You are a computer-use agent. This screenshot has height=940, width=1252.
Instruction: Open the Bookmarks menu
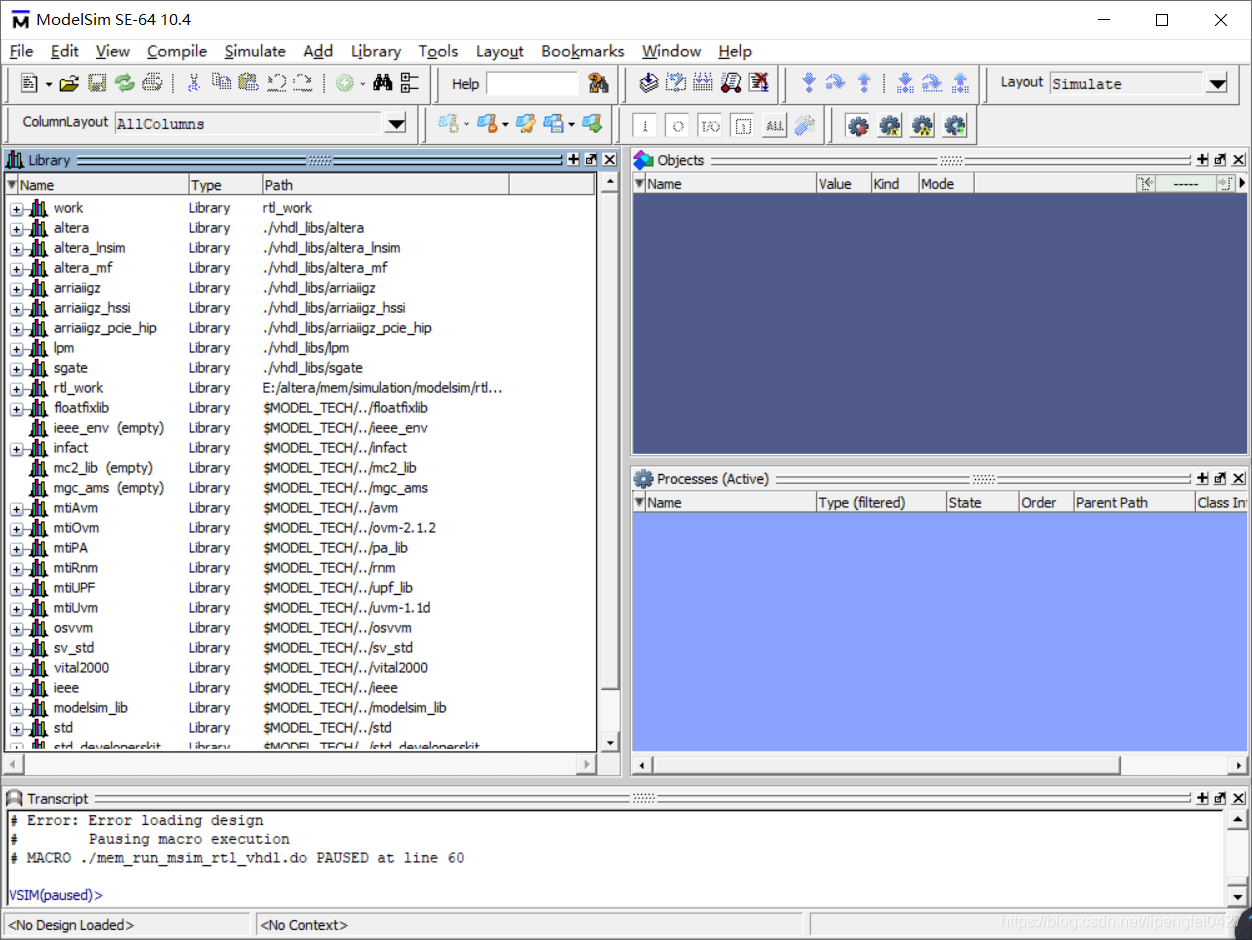(x=583, y=51)
